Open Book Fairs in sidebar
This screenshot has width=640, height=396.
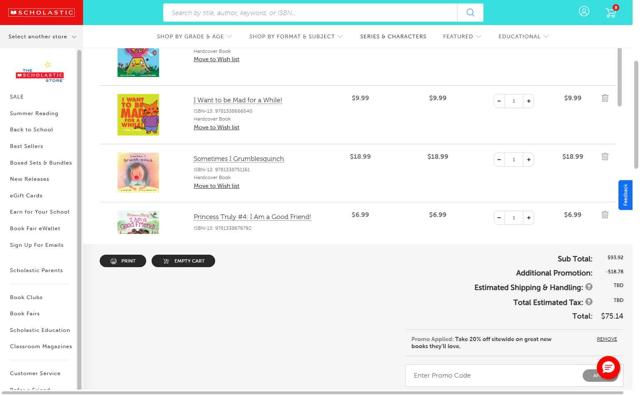(x=25, y=314)
